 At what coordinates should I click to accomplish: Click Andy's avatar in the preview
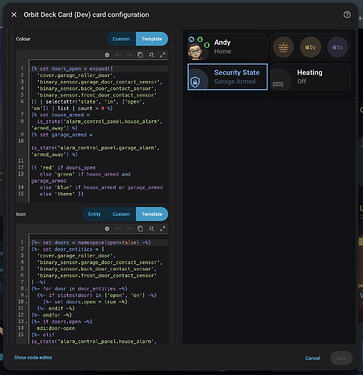195,51
